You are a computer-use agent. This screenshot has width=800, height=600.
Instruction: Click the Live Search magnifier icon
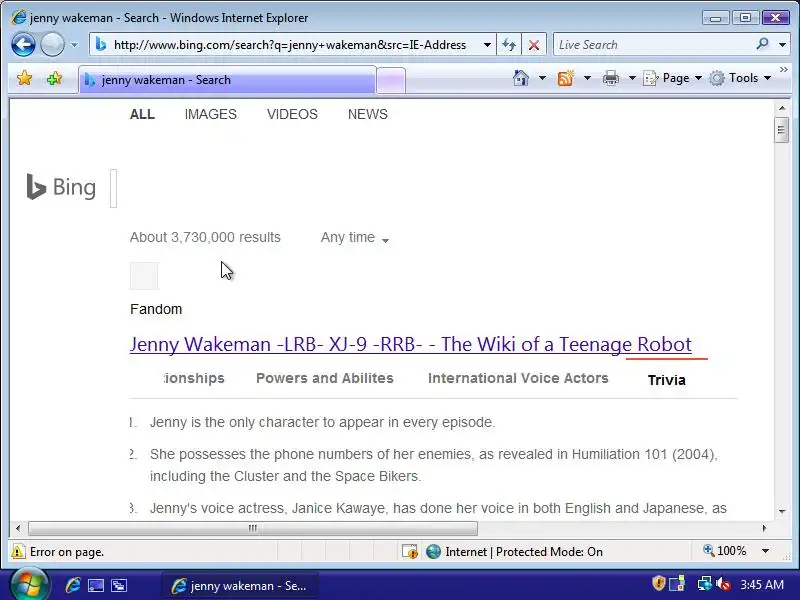(762, 44)
